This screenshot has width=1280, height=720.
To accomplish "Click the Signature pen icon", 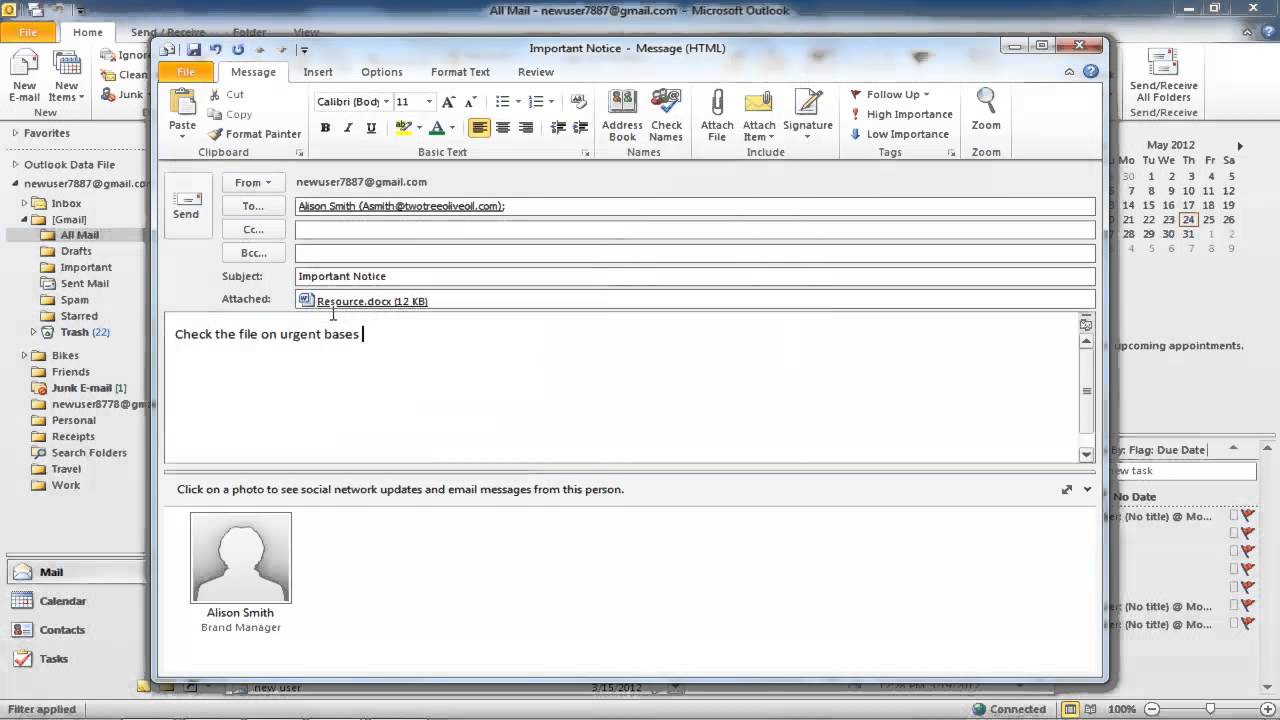I will pyautogui.click(x=807, y=103).
